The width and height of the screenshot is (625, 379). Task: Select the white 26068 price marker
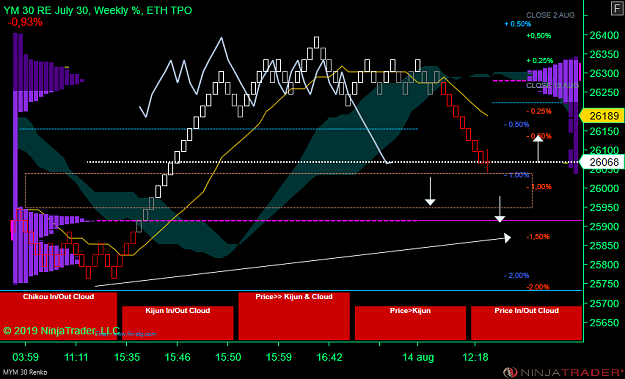pos(601,162)
